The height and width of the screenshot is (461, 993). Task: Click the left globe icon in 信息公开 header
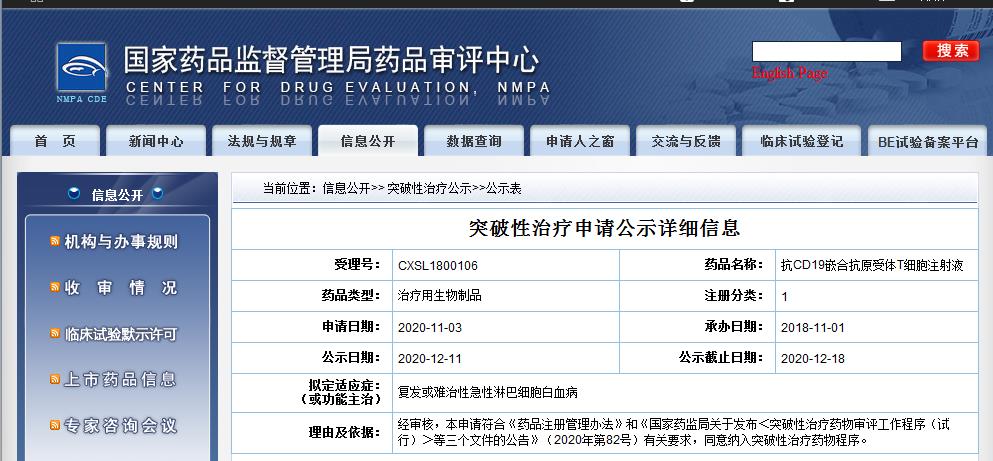pyautogui.click(x=74, y=194)
